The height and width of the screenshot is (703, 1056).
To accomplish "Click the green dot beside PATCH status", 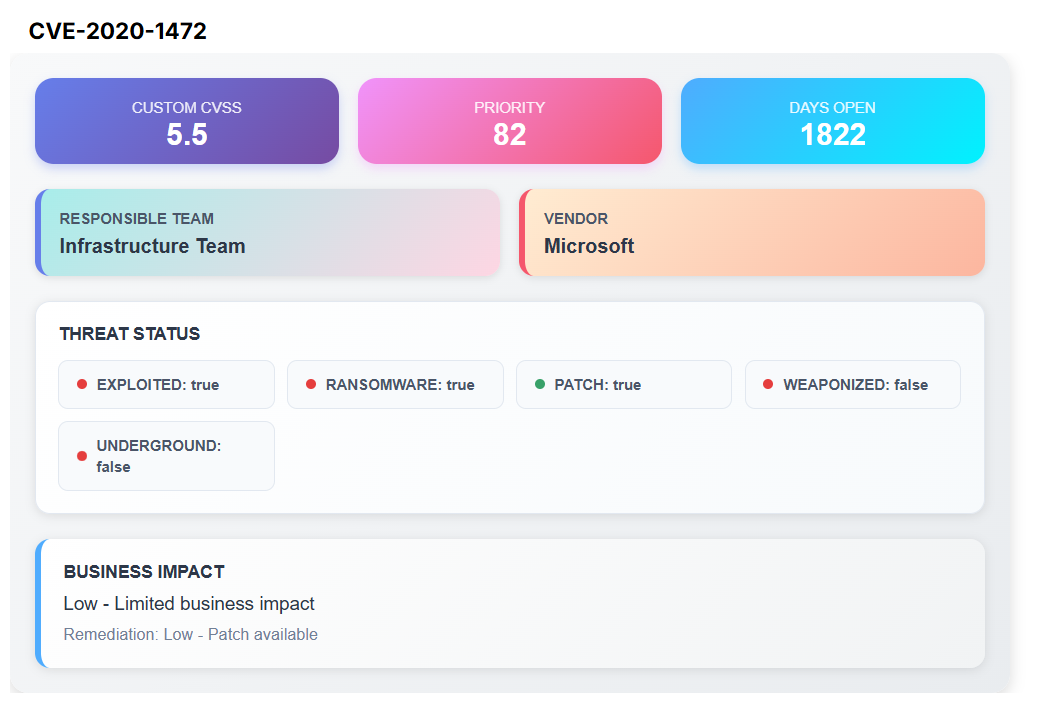I will click(540, 384).
